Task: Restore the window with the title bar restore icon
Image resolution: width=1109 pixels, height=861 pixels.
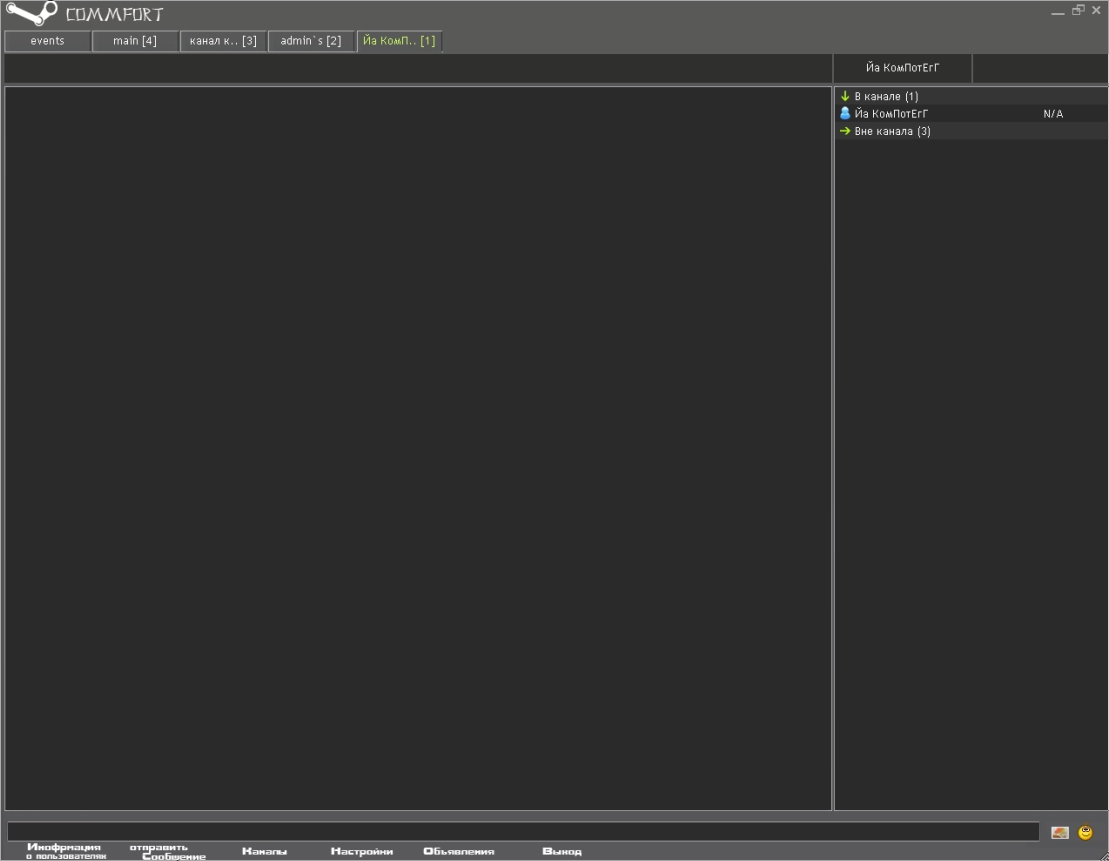Action: 1078,10
